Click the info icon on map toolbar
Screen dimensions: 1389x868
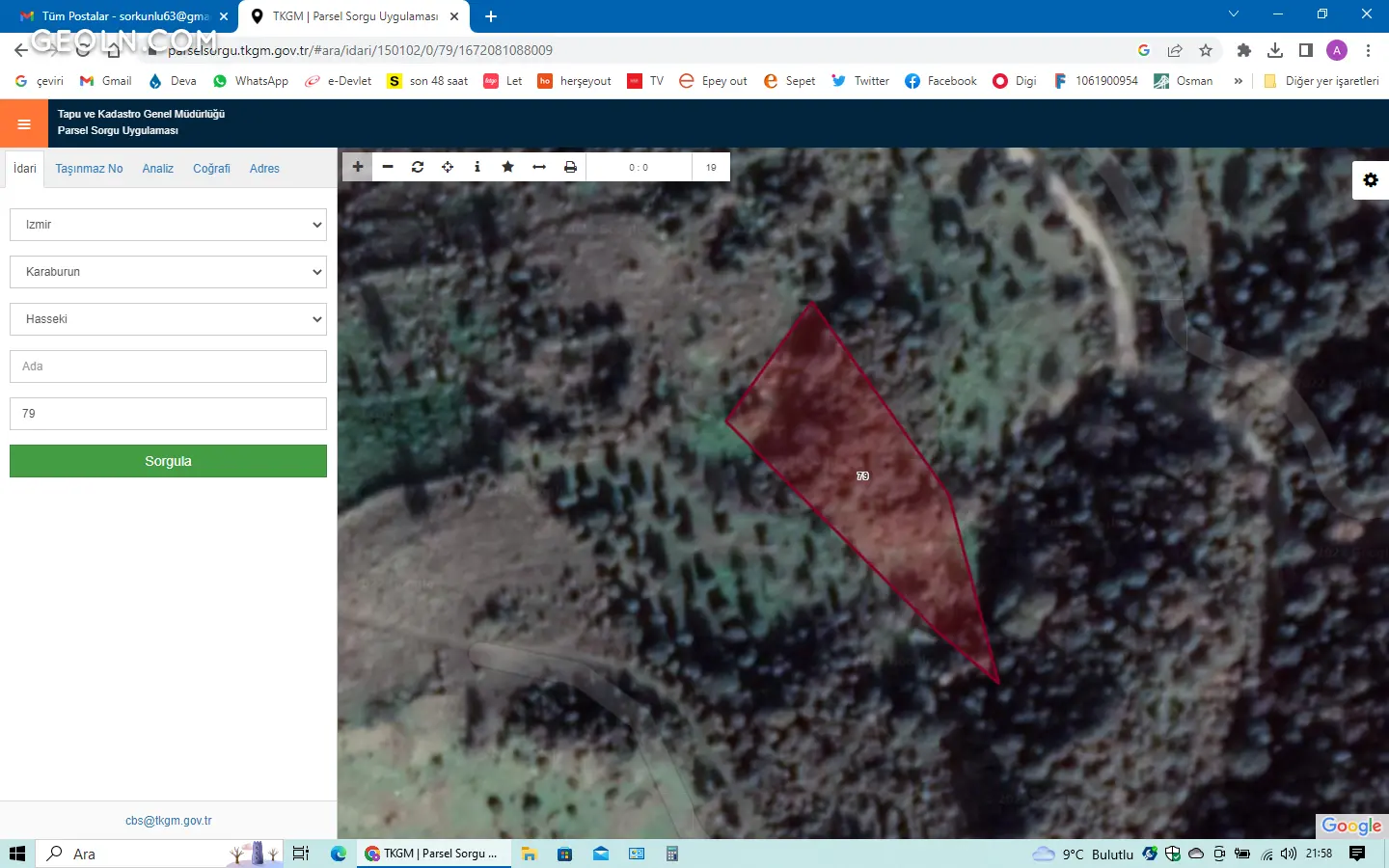[x=477, y=167]
